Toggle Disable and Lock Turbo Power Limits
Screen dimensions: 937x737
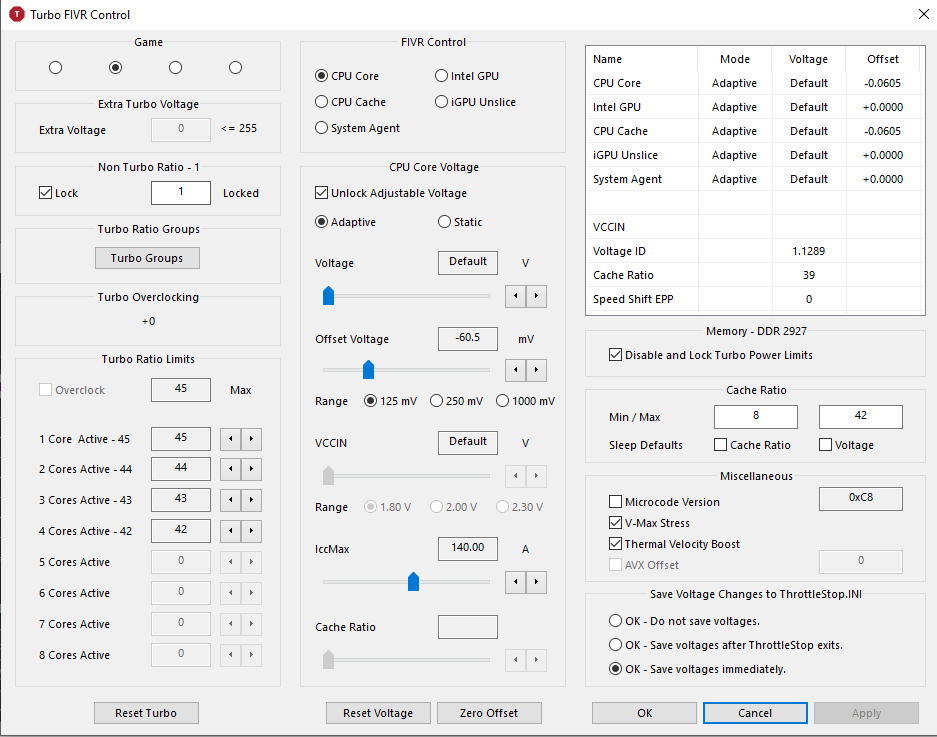(615, 355)
